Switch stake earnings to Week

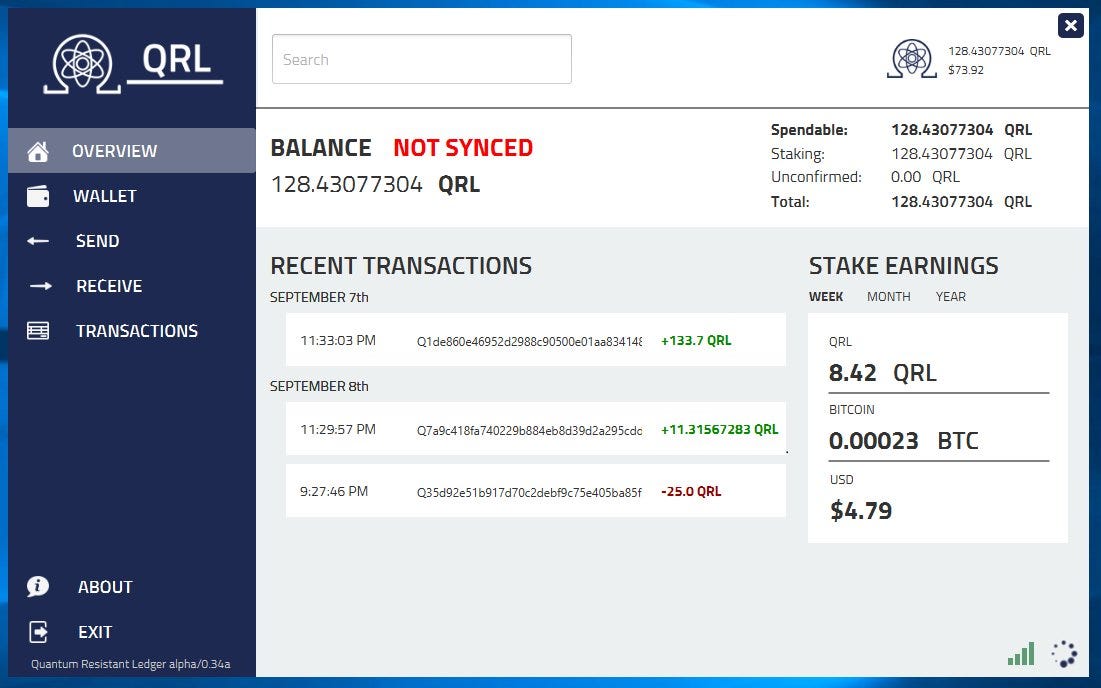[x=826, y=296]
